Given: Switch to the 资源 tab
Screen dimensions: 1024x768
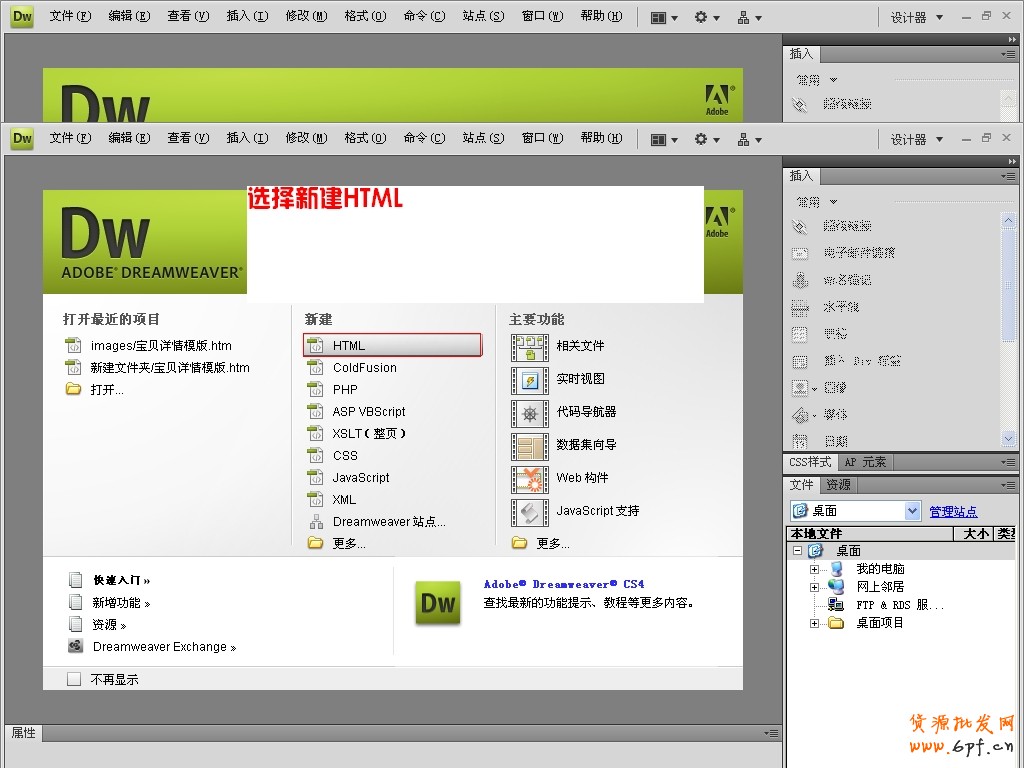Looking at the screenshot, I should (x=839, y=485).
